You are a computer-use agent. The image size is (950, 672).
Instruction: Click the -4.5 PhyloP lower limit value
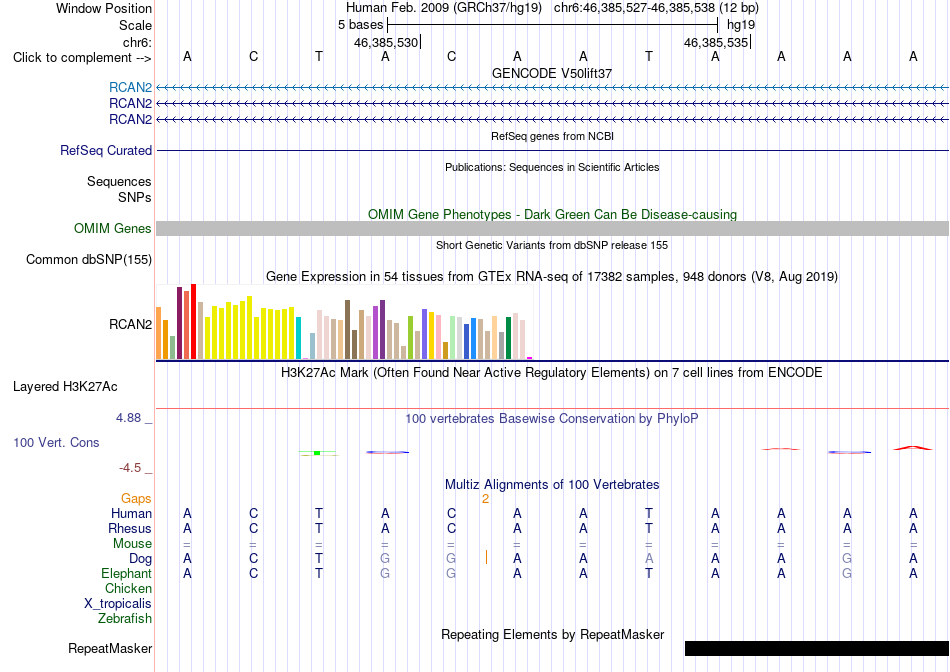click(x=130, y=468)
